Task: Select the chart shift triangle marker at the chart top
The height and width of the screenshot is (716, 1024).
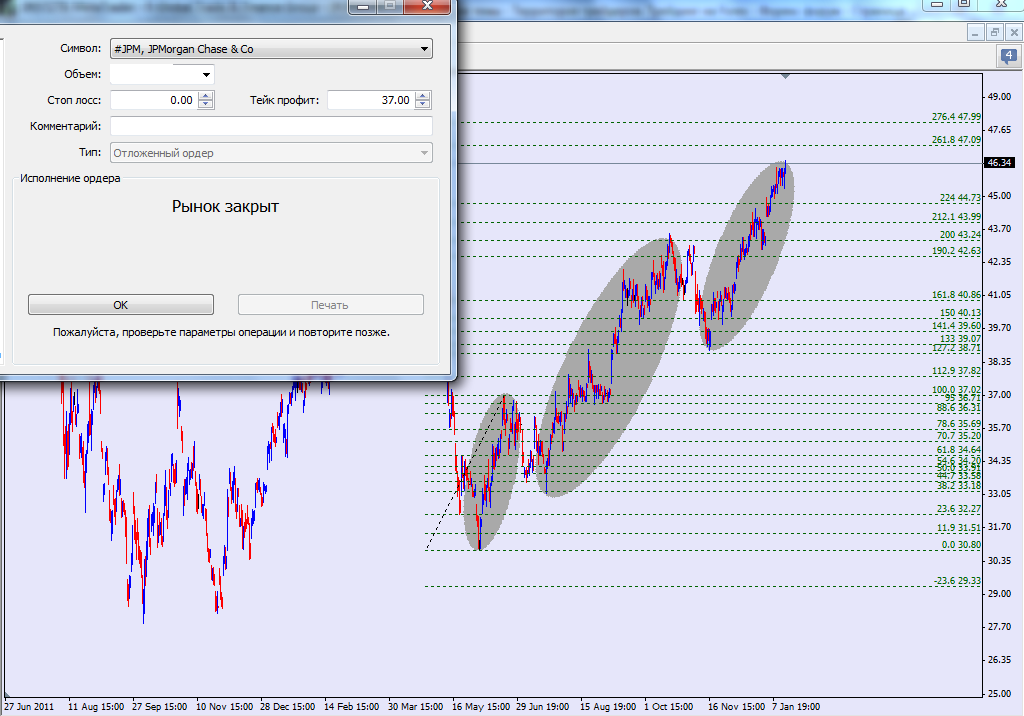Action: coord(786,77)
